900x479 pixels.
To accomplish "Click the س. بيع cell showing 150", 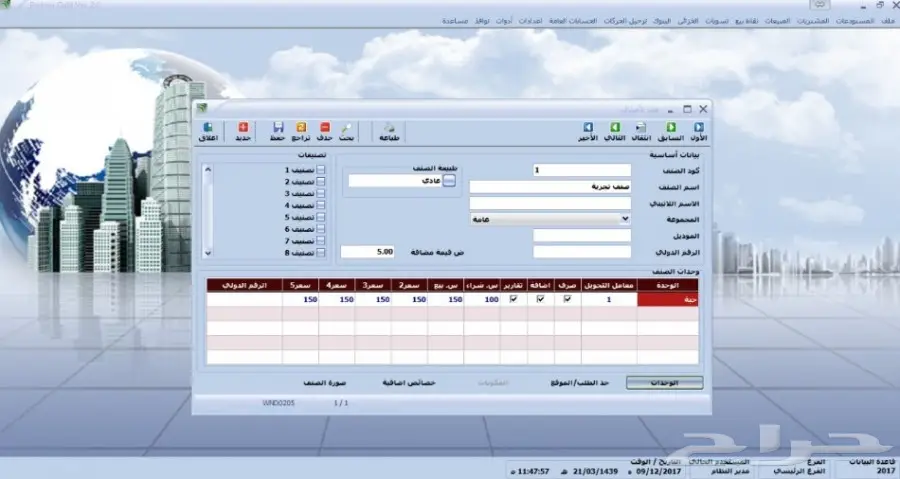I will click(445, 299).
